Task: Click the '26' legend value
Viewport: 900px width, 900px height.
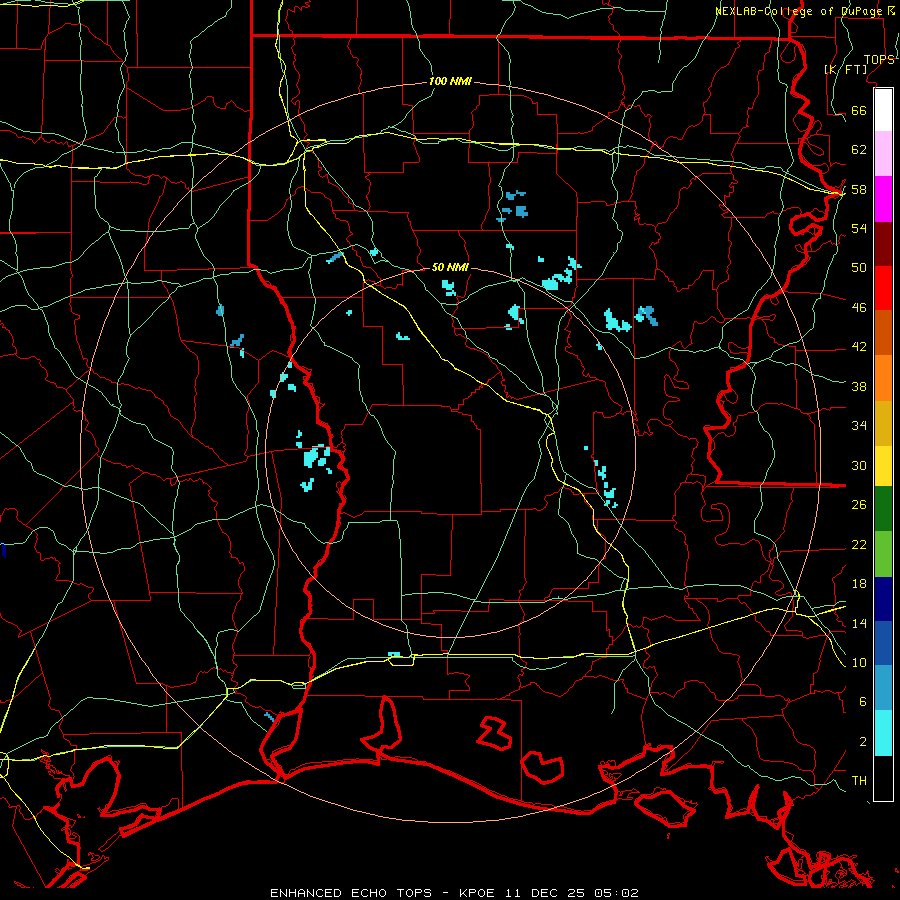Action: click(x=859, y=505)
